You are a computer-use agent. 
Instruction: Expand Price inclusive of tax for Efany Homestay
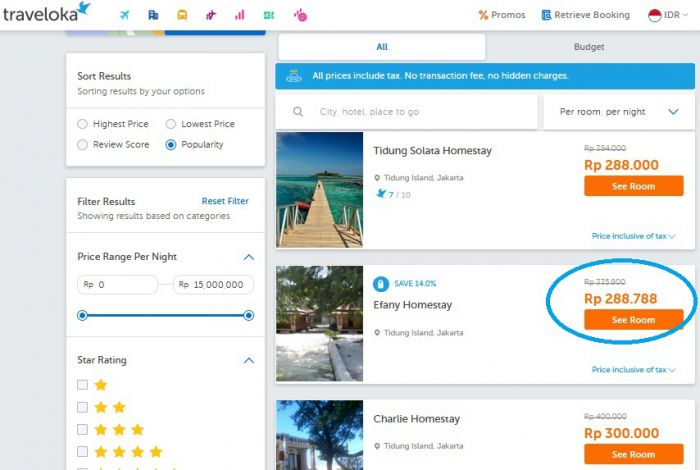coord(633,370)
